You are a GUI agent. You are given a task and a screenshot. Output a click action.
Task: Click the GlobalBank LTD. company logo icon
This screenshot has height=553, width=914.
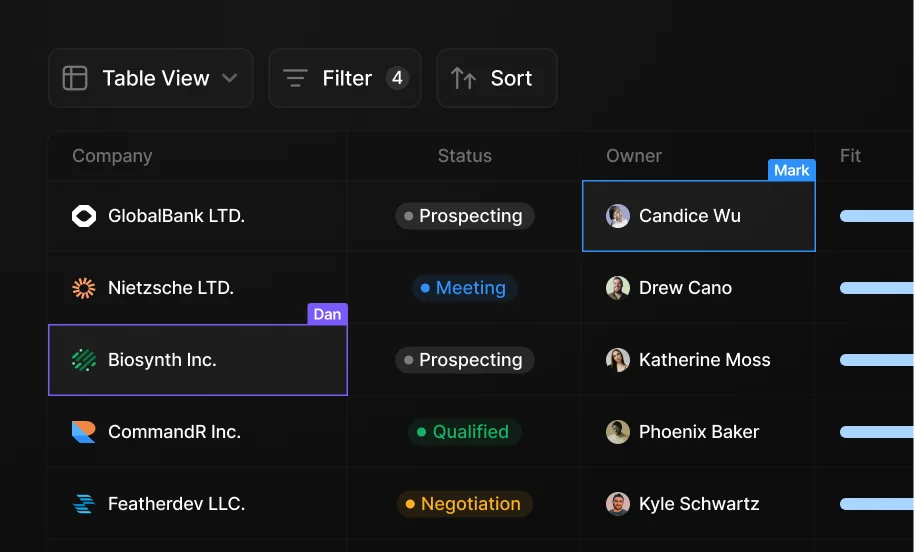pyautogui.click(x=84, y=216)
